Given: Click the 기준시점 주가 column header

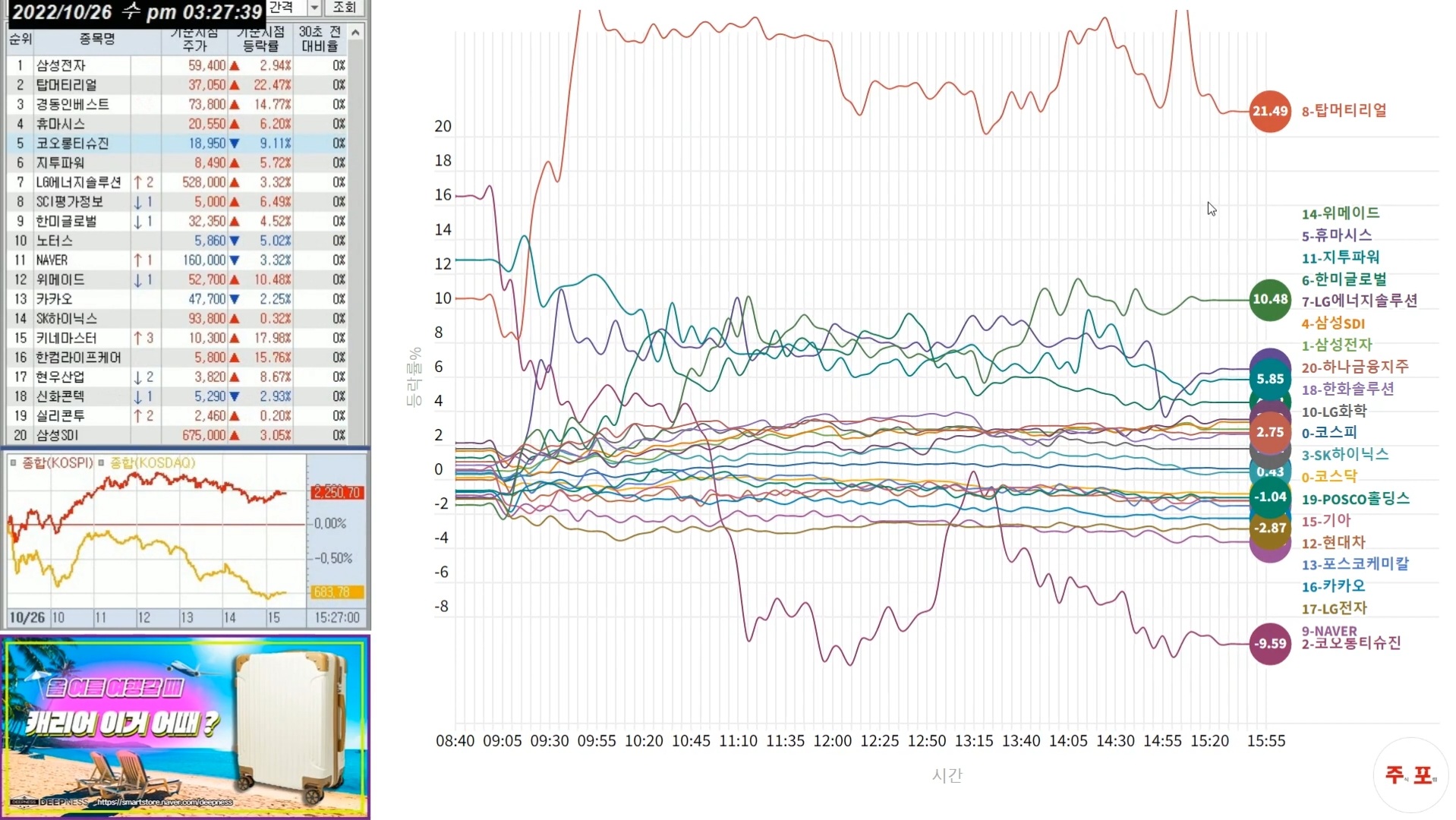Looking at the screenshot, I should click(194, 39).
